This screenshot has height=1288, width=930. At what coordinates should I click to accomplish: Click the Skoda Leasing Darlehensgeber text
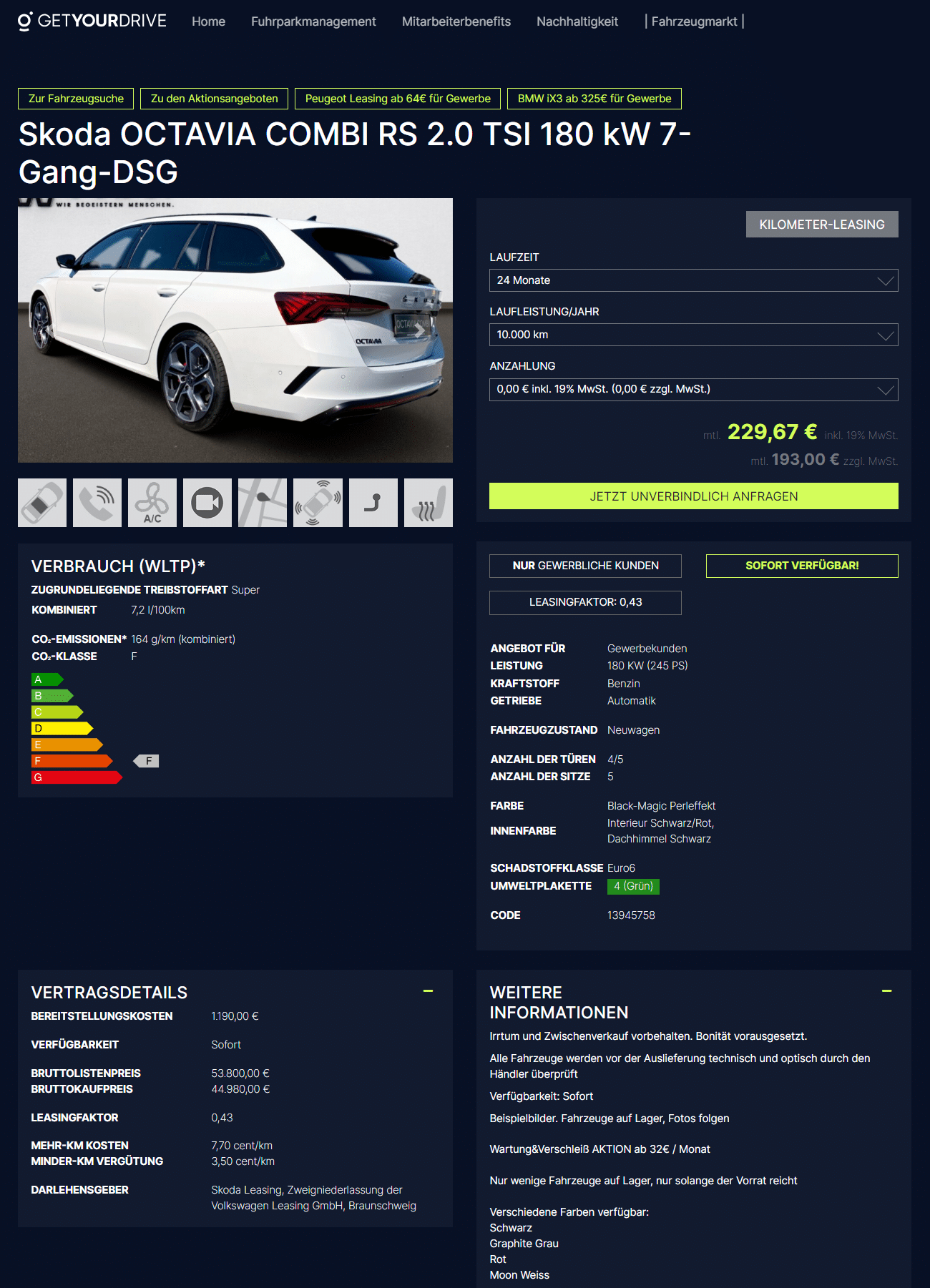point(313,1198)
